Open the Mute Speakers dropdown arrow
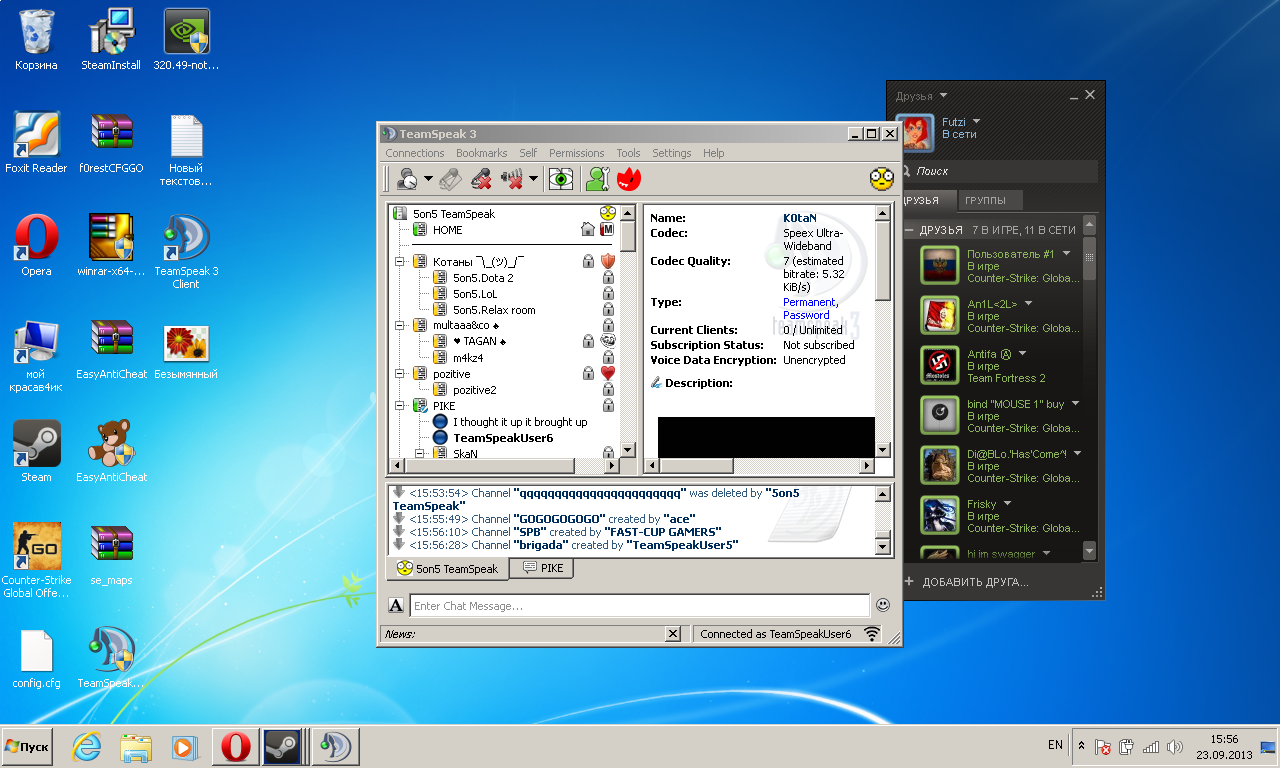 click(533, 179)
